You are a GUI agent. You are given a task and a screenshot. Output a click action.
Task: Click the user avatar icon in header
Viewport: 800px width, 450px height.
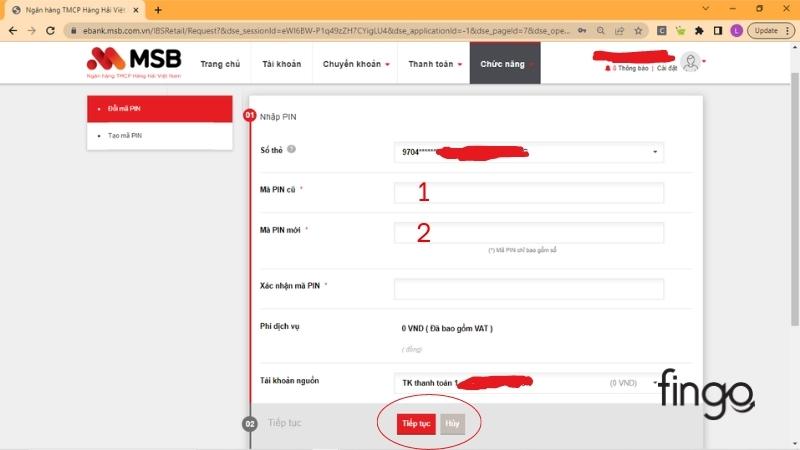[x=691, y=62]
